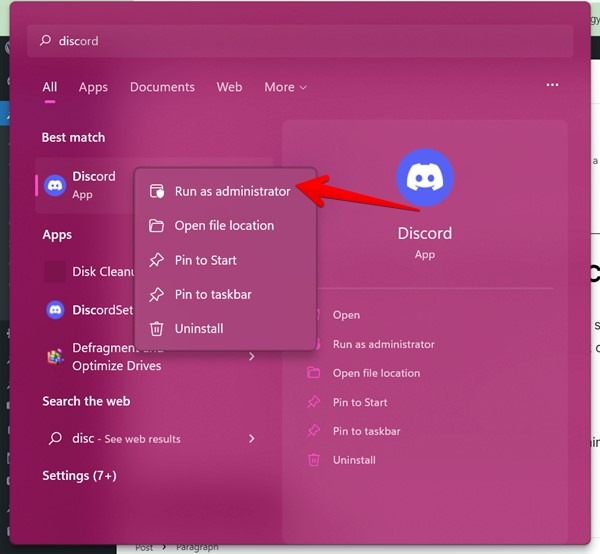Screen dimensions: 600x554
Task: Open the three-dot options menu
Action: coord(552,85)
